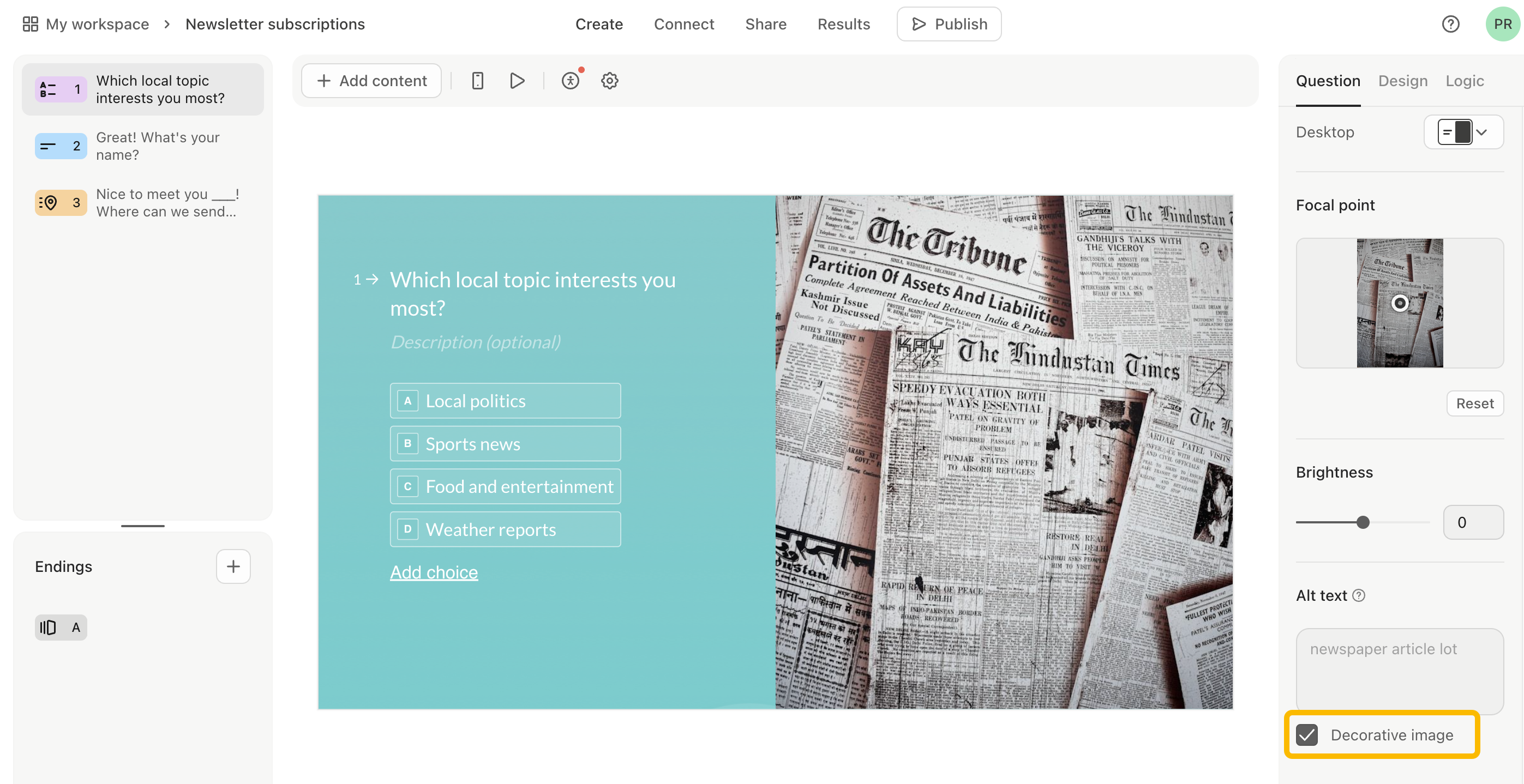
Task: Toggle the Decorative image checkbox
Action: click(1306, 735)
